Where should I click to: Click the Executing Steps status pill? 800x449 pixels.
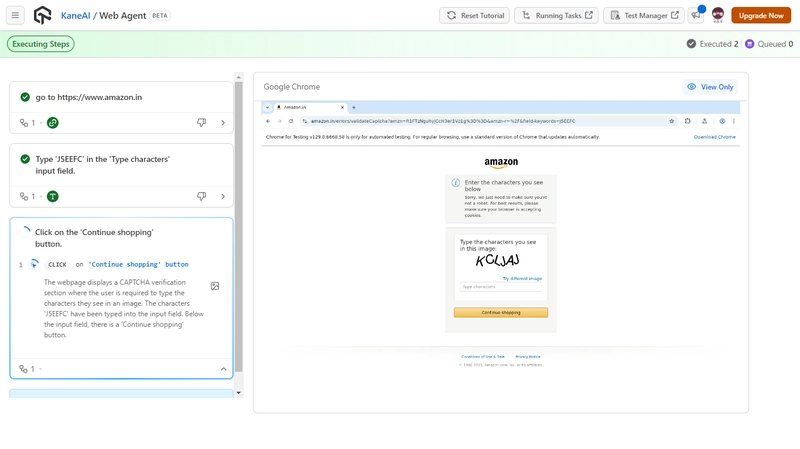[x=41, y=44]
